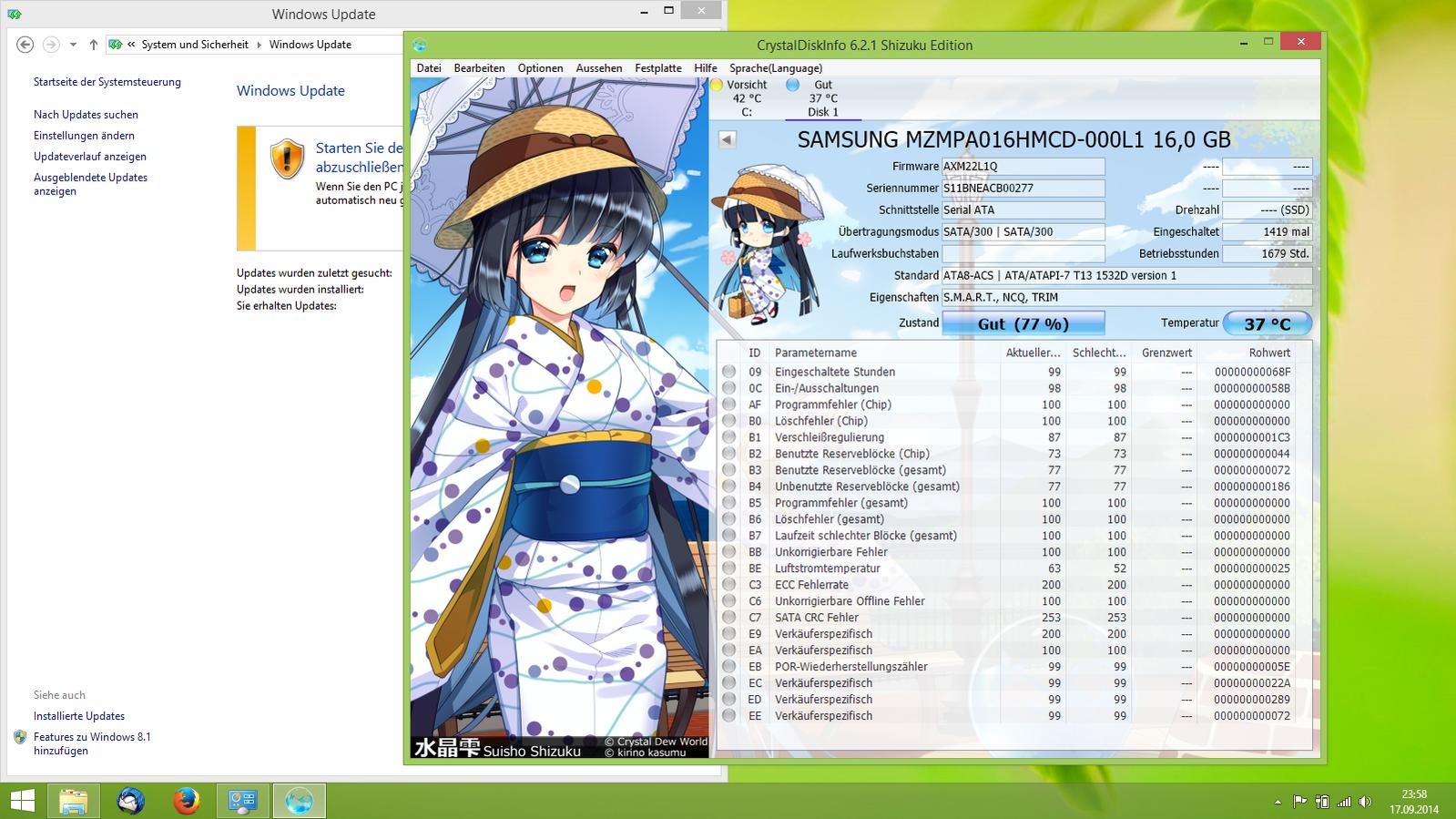This screenshot has width=1456, height=819.
Task: Click the previous disk arrow button
Action: tap(727, 139)
